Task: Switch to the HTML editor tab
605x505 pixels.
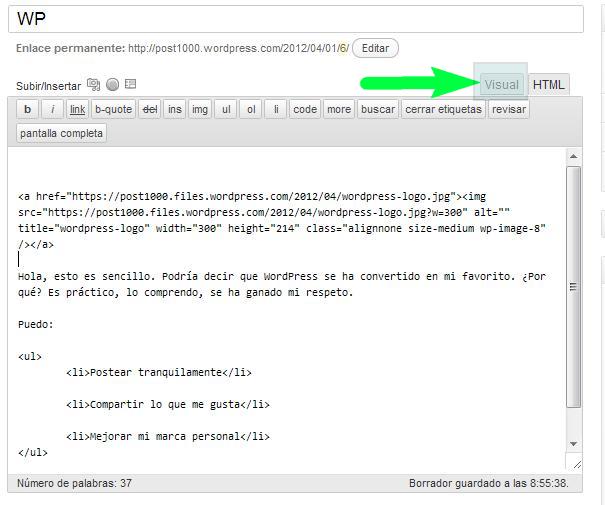Action: click(549, 85)
